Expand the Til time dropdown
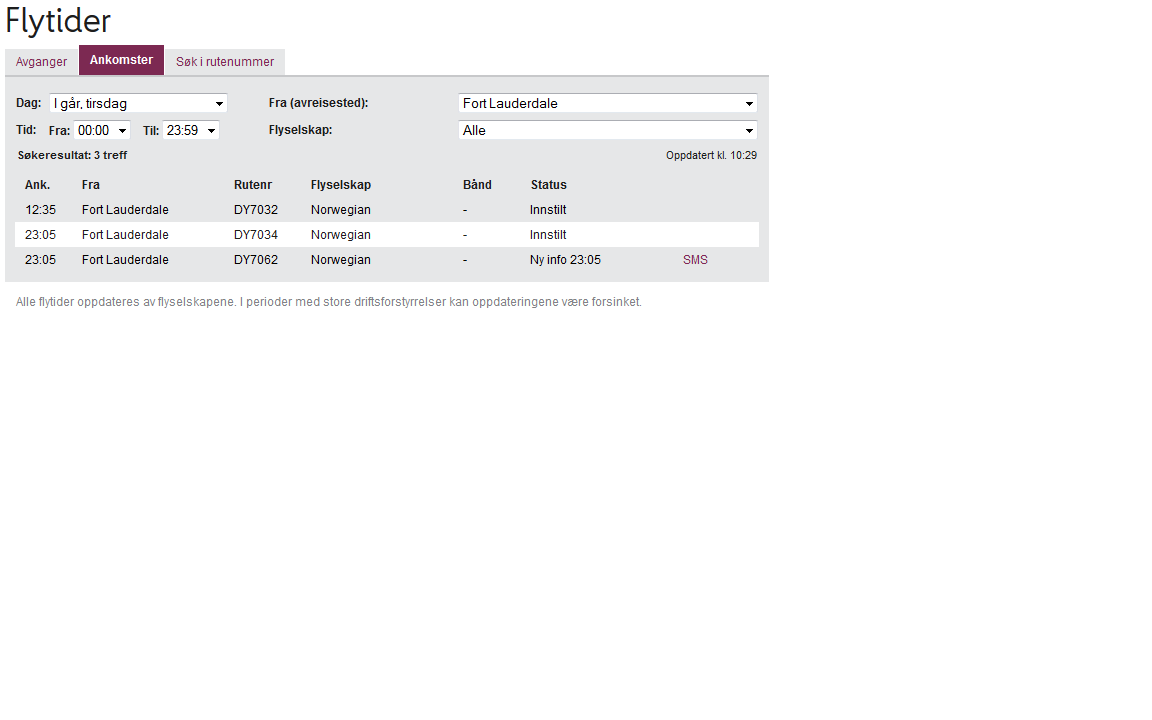Viewport: 1152px width, 720px height. coord(190,130)
